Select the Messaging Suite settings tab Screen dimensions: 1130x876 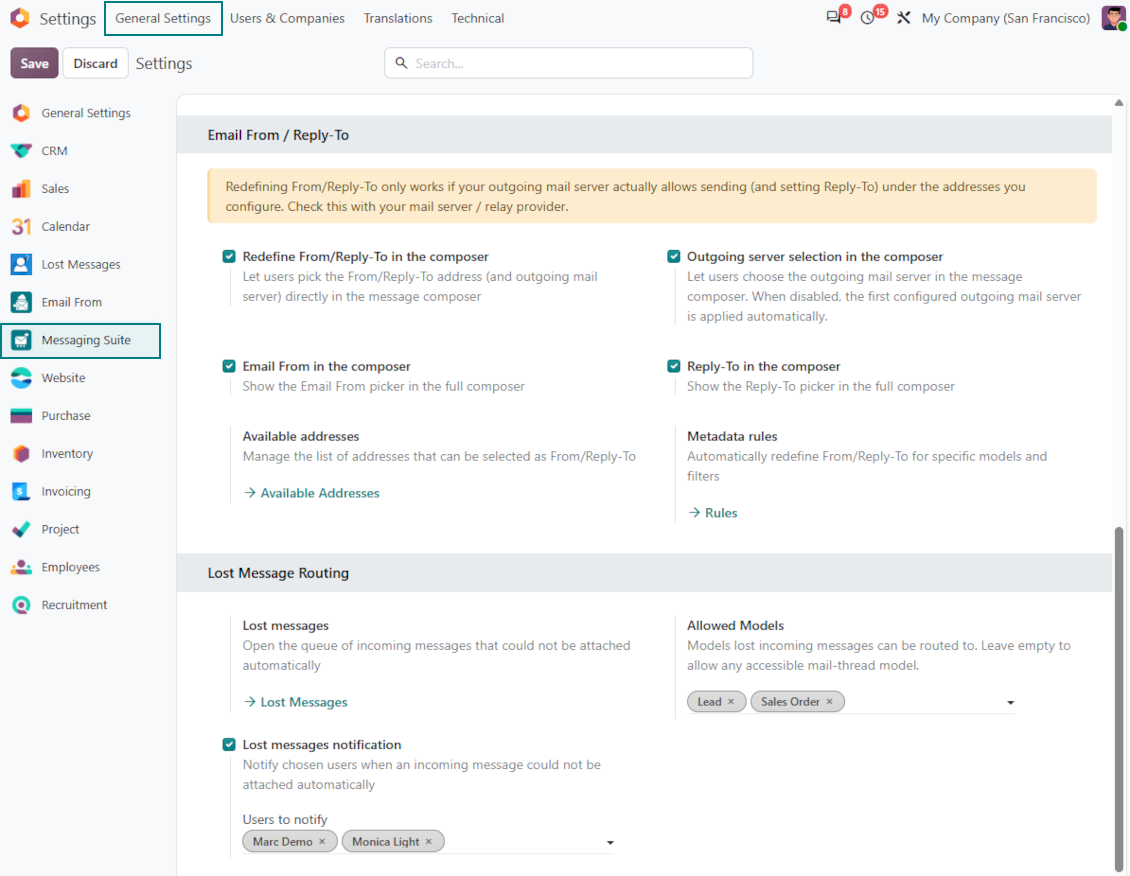tap(81, 340)
